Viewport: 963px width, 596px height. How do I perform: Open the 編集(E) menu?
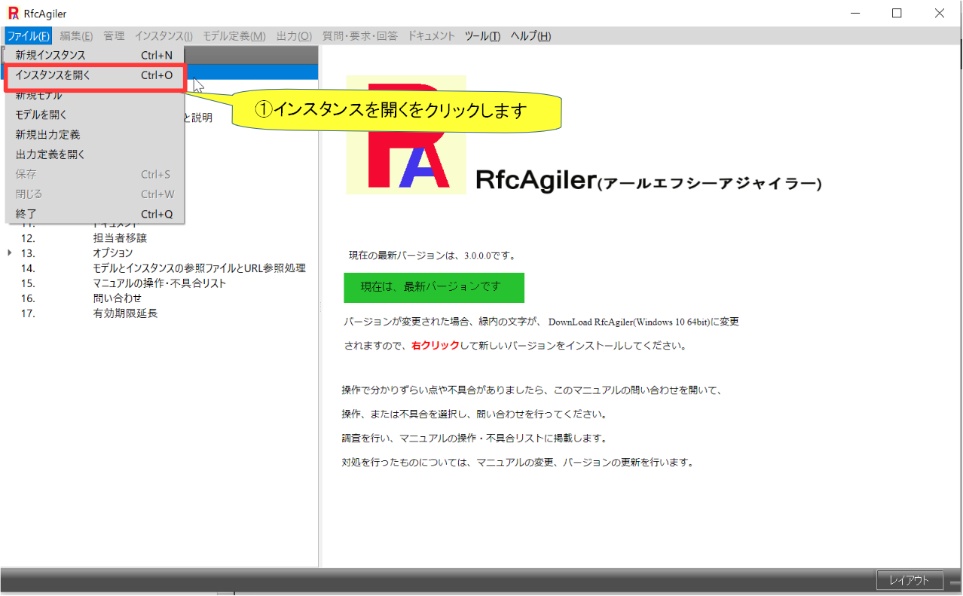(x=76, y=36)
